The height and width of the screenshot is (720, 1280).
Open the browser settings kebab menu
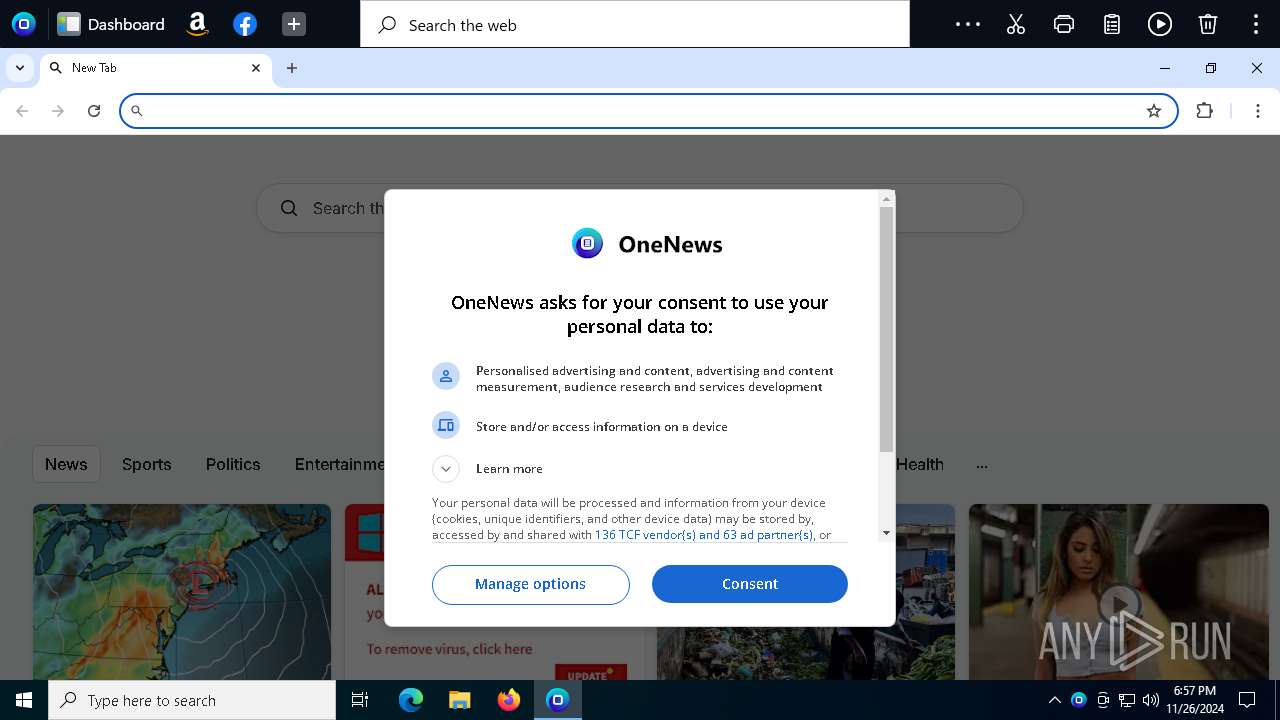(x=1259, y=111)
